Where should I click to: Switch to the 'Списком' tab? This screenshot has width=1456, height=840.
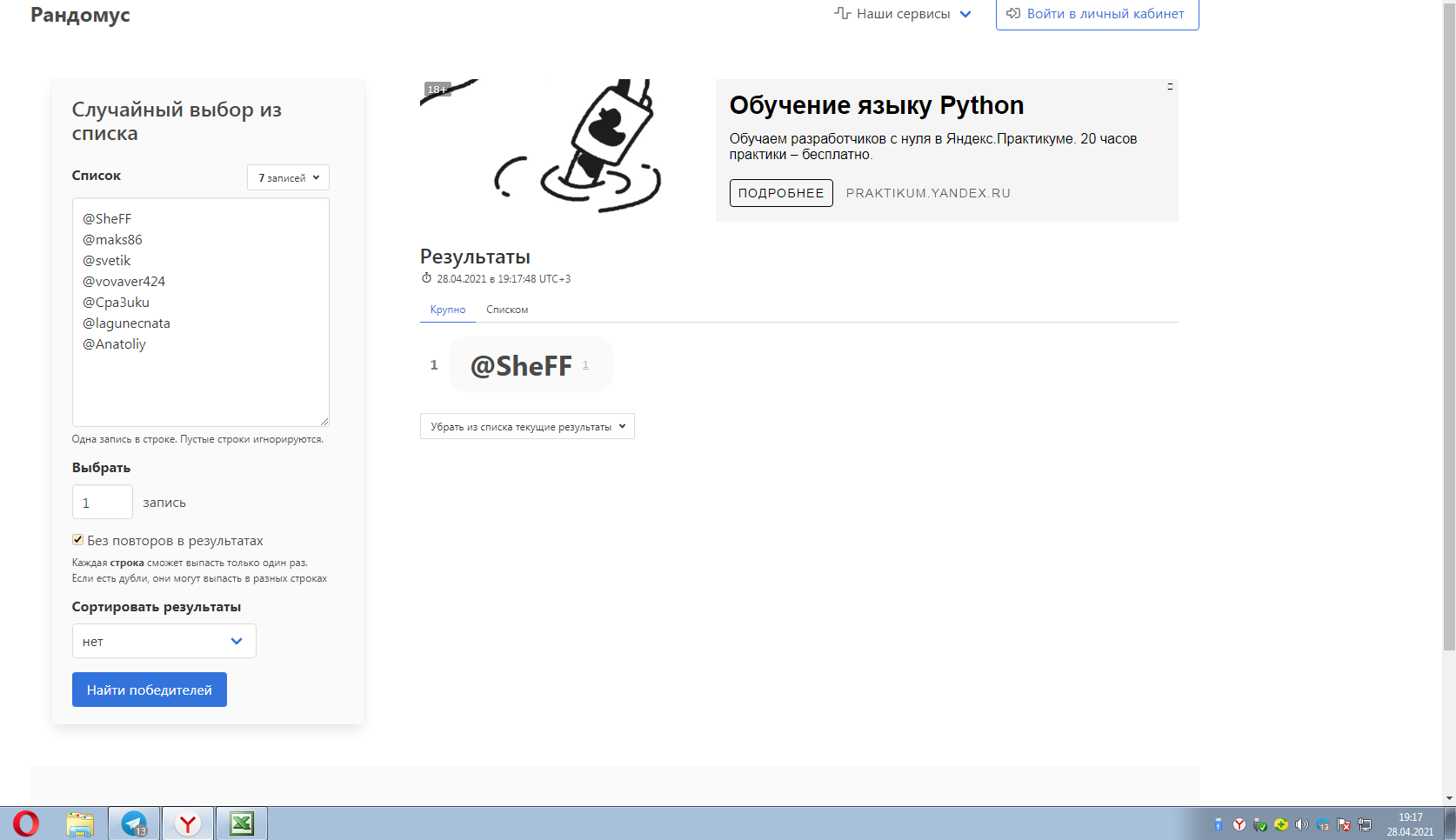507,310
